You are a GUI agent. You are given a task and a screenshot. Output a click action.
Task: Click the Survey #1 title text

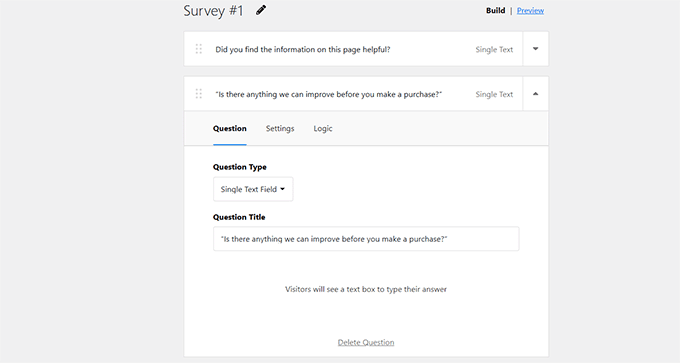(x=213, y=10)
